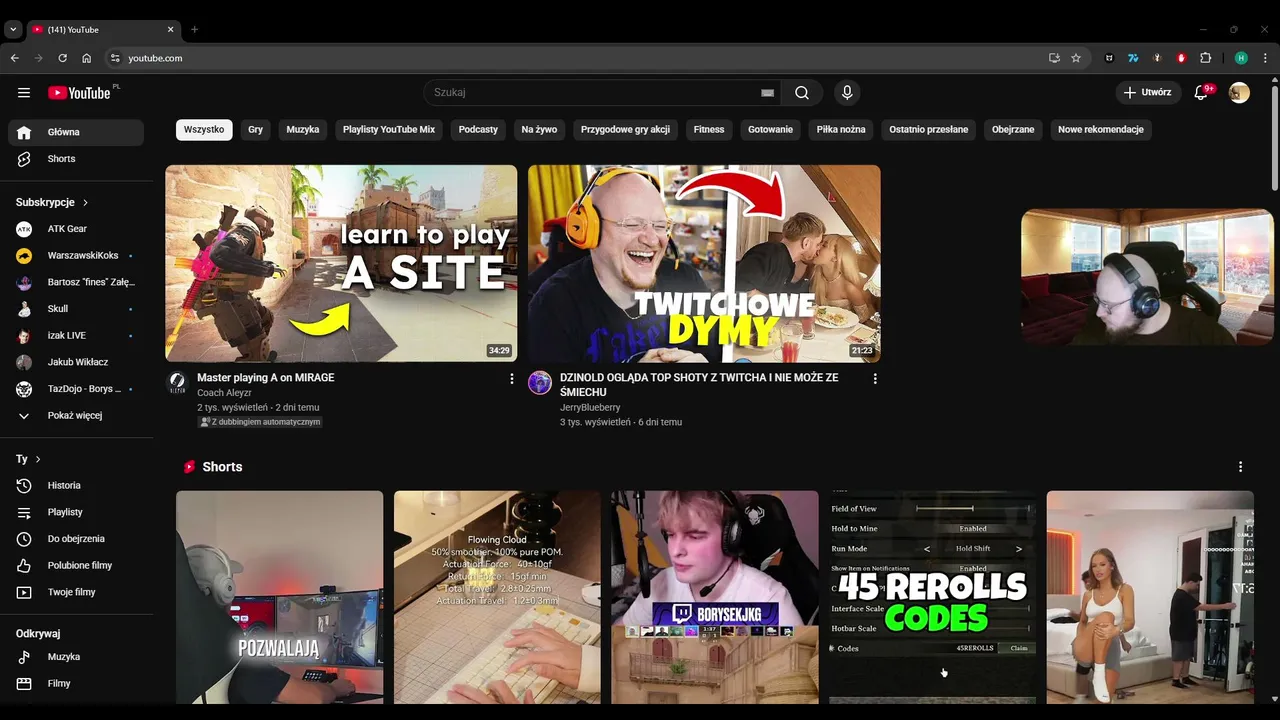Viewport: 1280px width, 720px height.
Task: Click the Utwórz create button
Action: point(1147,93)
